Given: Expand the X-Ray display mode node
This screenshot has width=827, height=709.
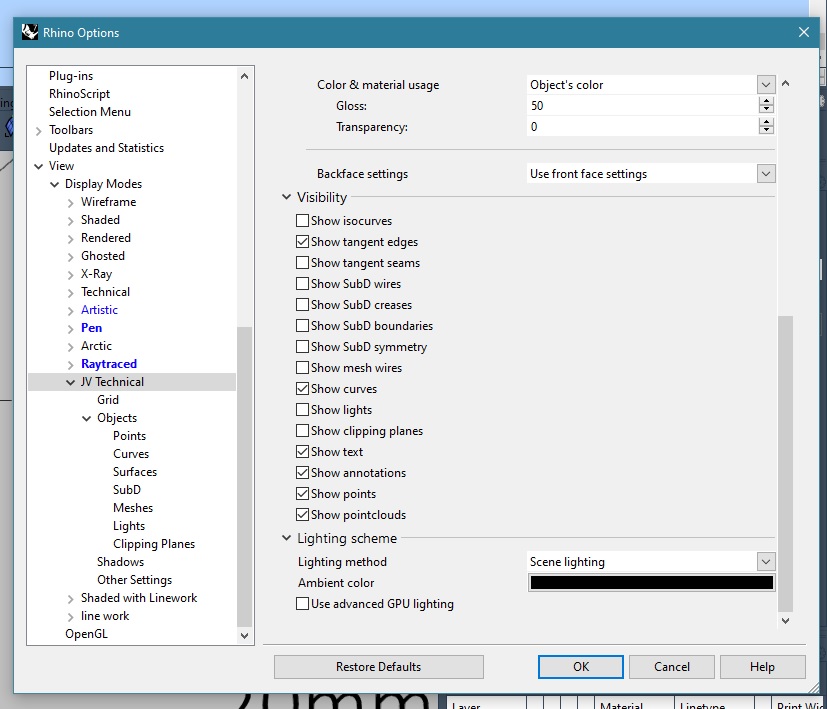Looking at the screenshot, I should 70,274.
